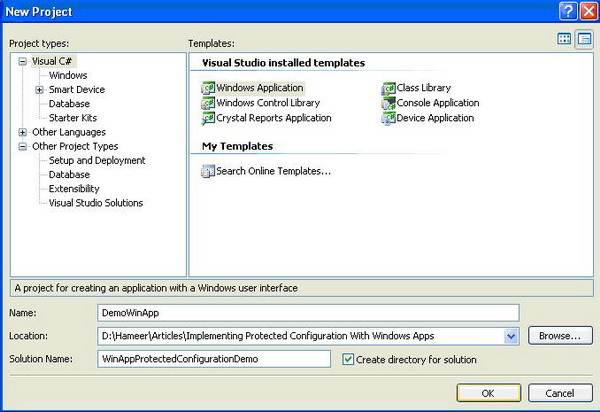600x412 pixels.
Task: Click the Console Application label
Action: pyautogui.click(x=438, y=103)
